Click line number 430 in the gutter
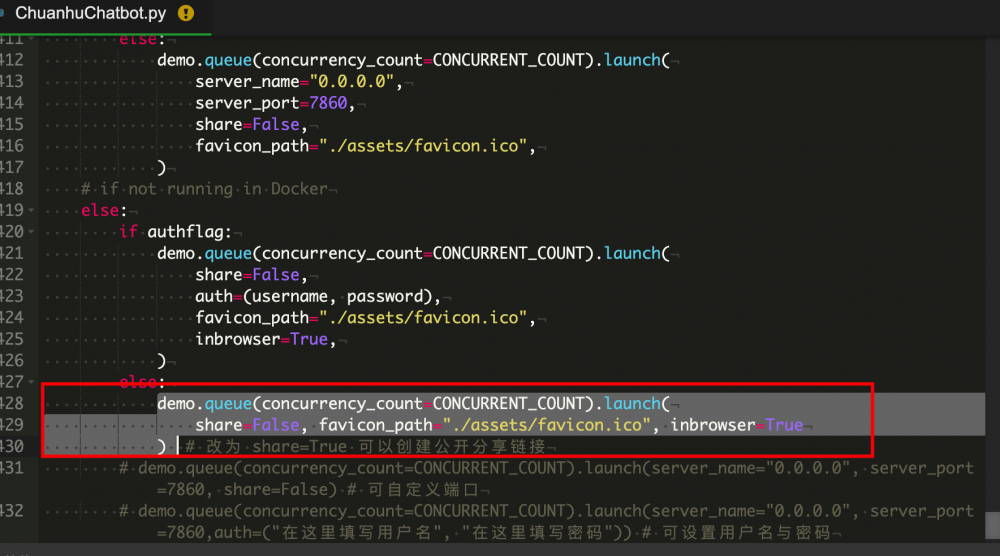Screen dimensions: 1000x556 [x=12, y=446]
